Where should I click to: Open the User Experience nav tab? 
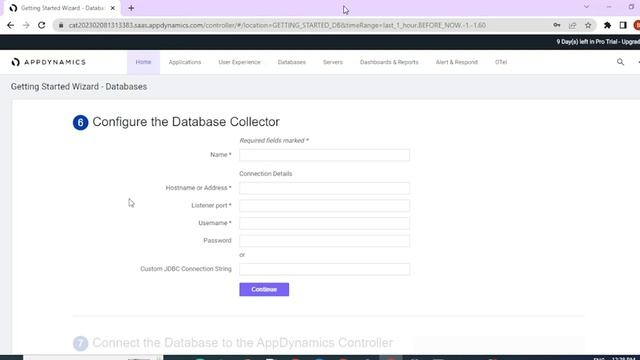click(x=239, y=62)
